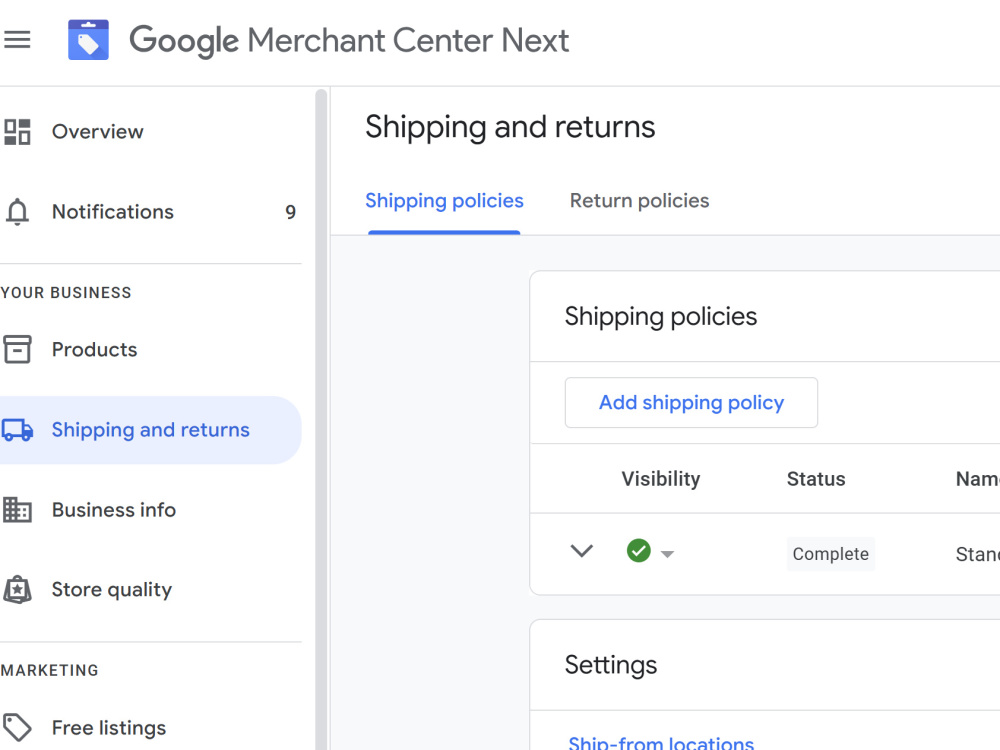The height and width of the screenshot is (750, 1000).
Task: Select the Shipping policies tab
Action: [x=444, y=201]
